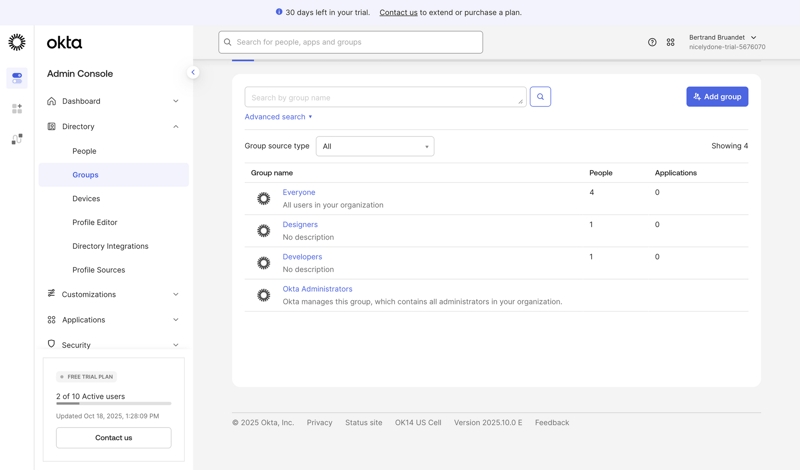
Task: Click the Directory book icon
Action: pyautogui.click(x=52, y=127)
